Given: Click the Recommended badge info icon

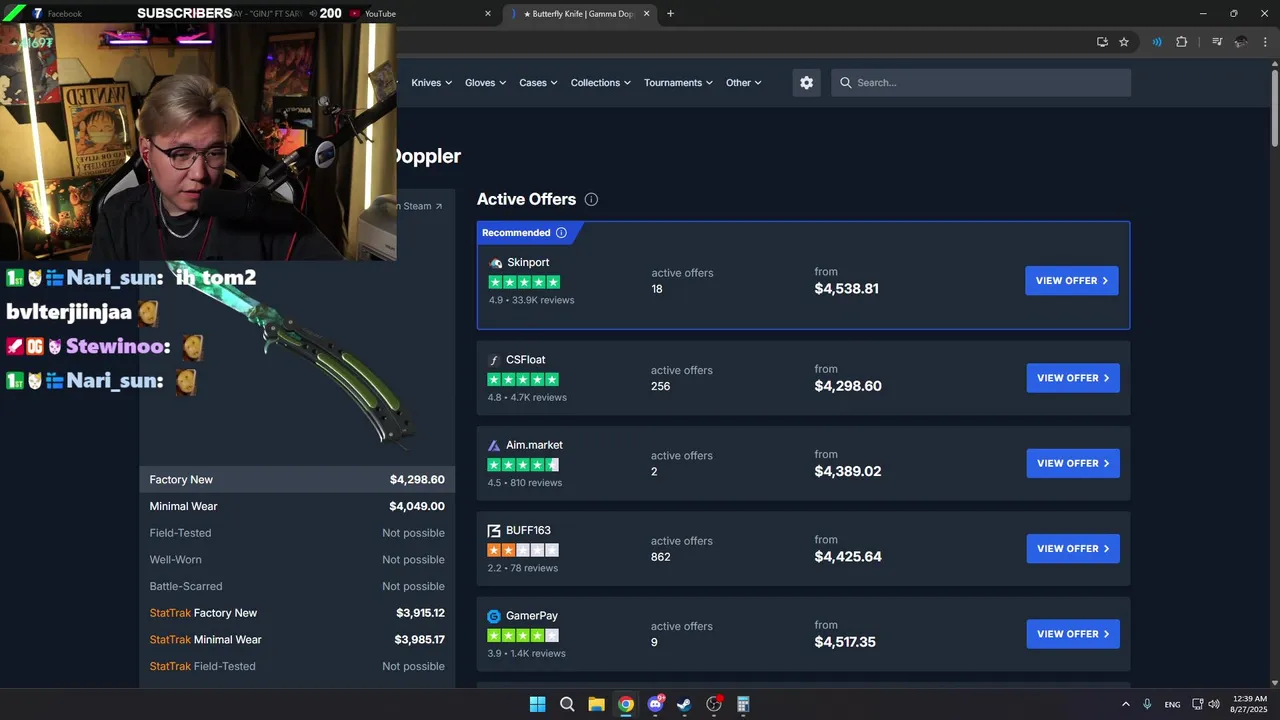Looking at the screenshot, I should (x=561, y=233).
